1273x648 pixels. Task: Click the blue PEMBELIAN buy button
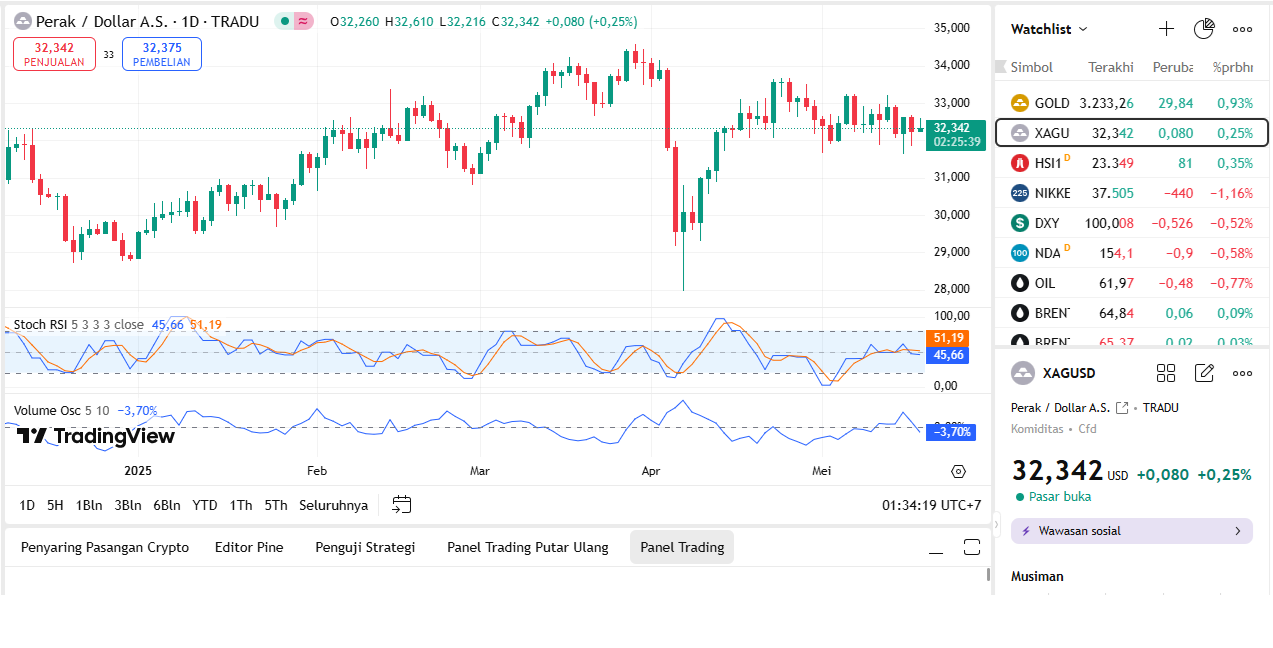pyautogui.click(x=162, y=54)
